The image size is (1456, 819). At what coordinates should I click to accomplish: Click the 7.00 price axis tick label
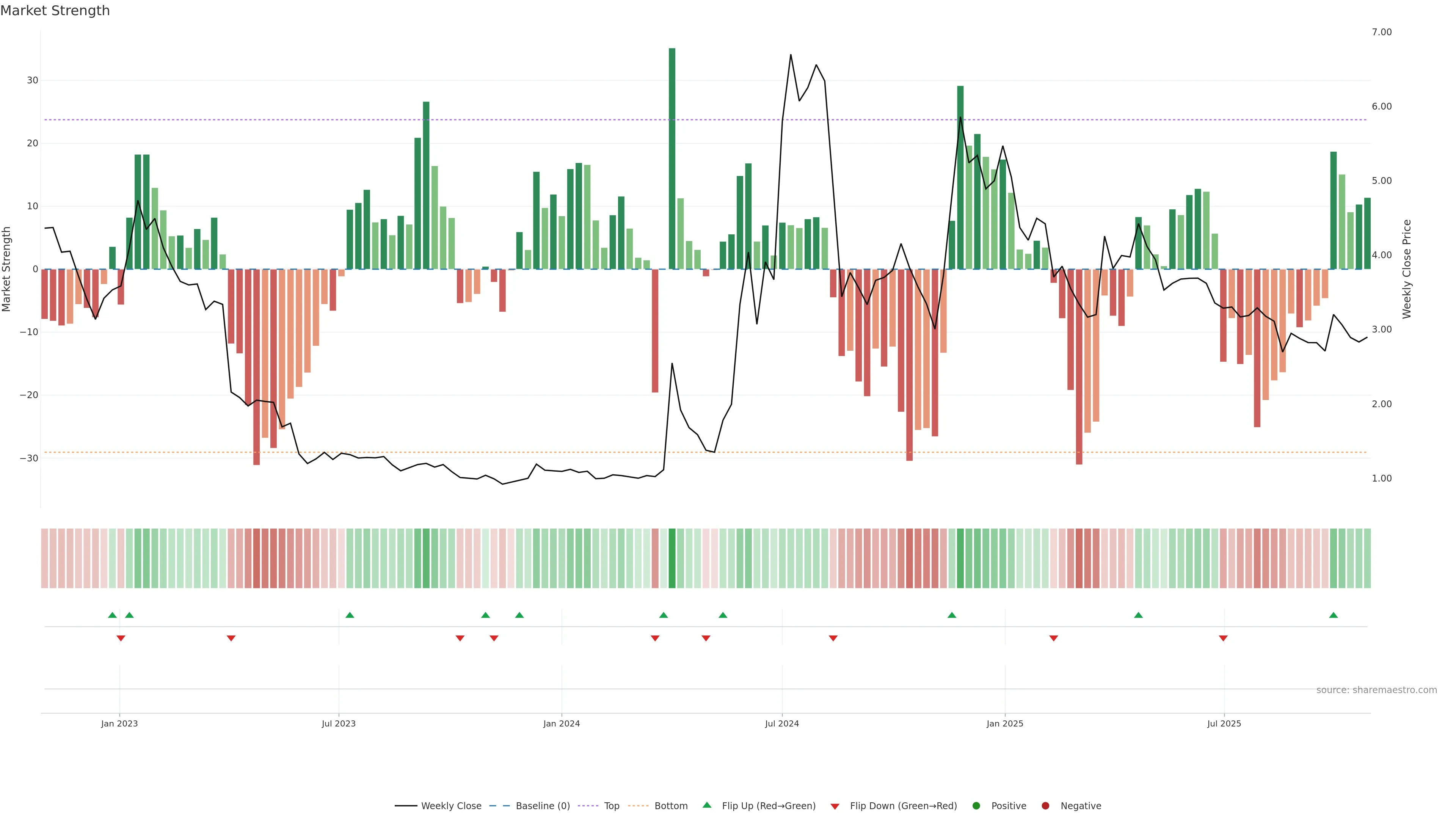point(1381,32)
